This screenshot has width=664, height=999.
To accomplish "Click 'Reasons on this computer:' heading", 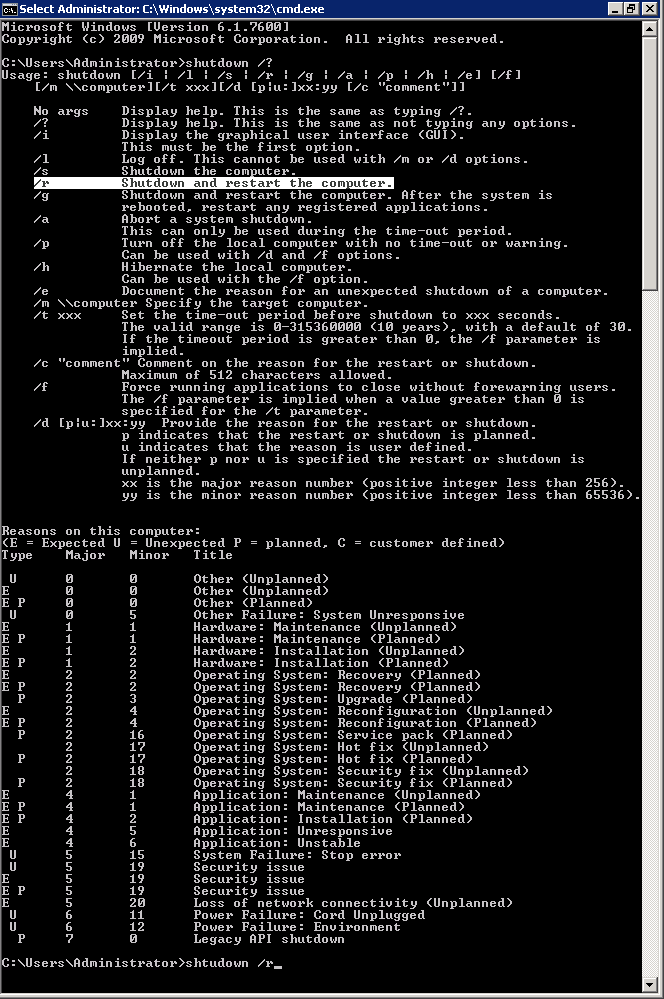I will click(101, 531).
